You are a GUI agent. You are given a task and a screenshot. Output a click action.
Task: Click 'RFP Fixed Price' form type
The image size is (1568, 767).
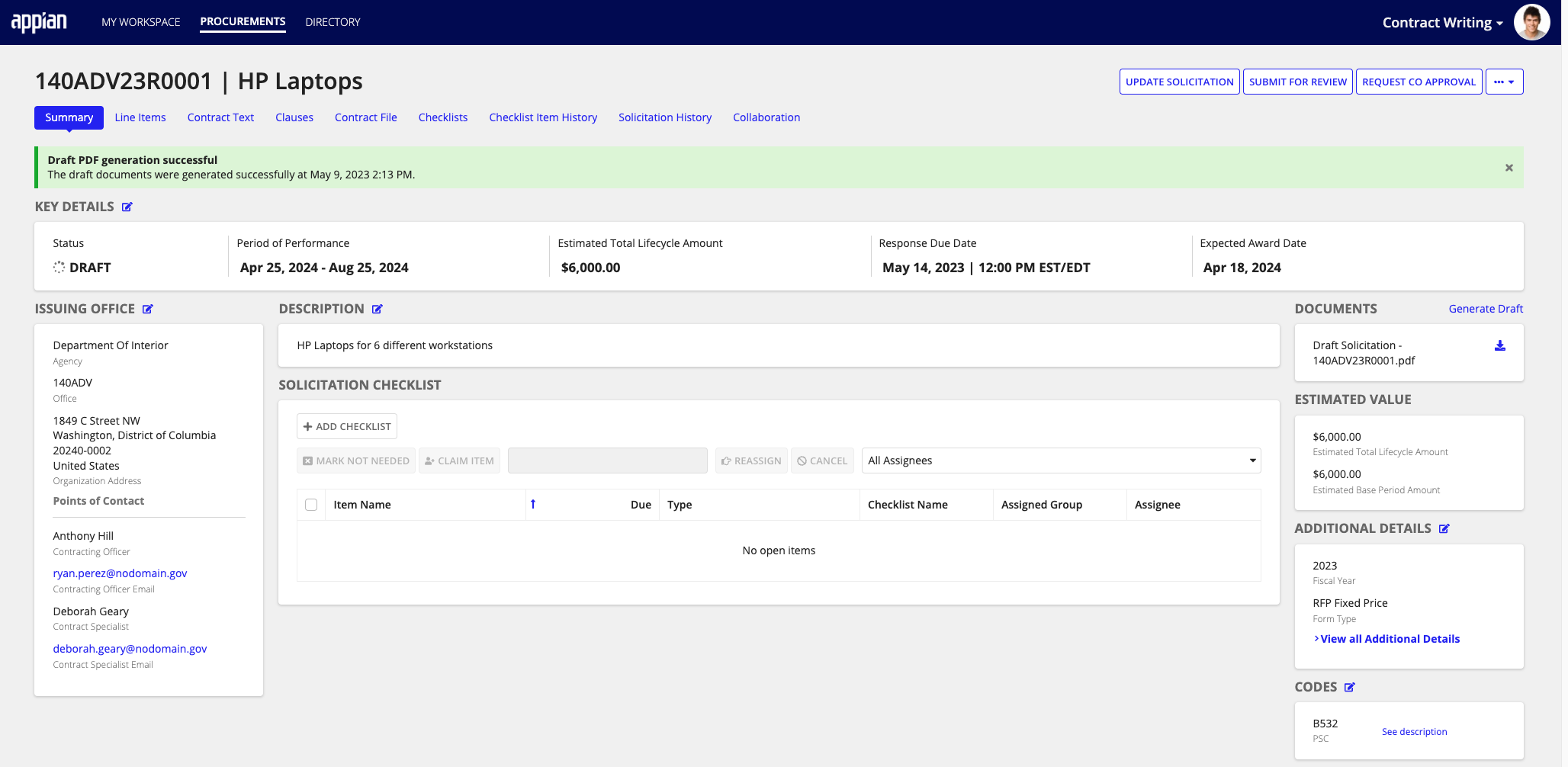tap(1350, 603)
